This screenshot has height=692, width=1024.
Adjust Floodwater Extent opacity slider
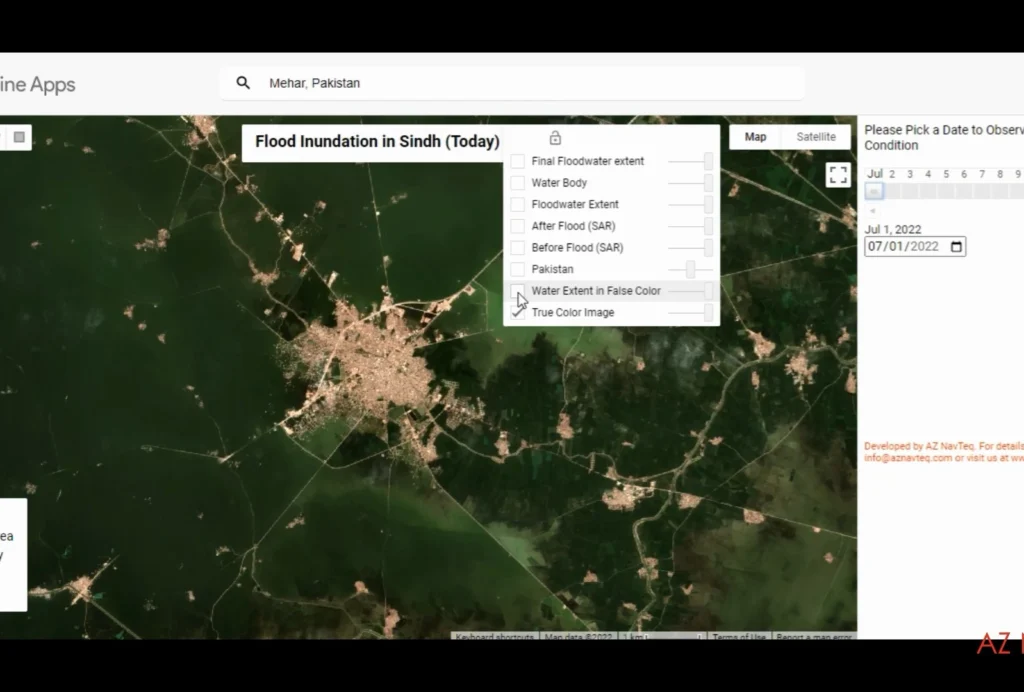tap(708, 205)
